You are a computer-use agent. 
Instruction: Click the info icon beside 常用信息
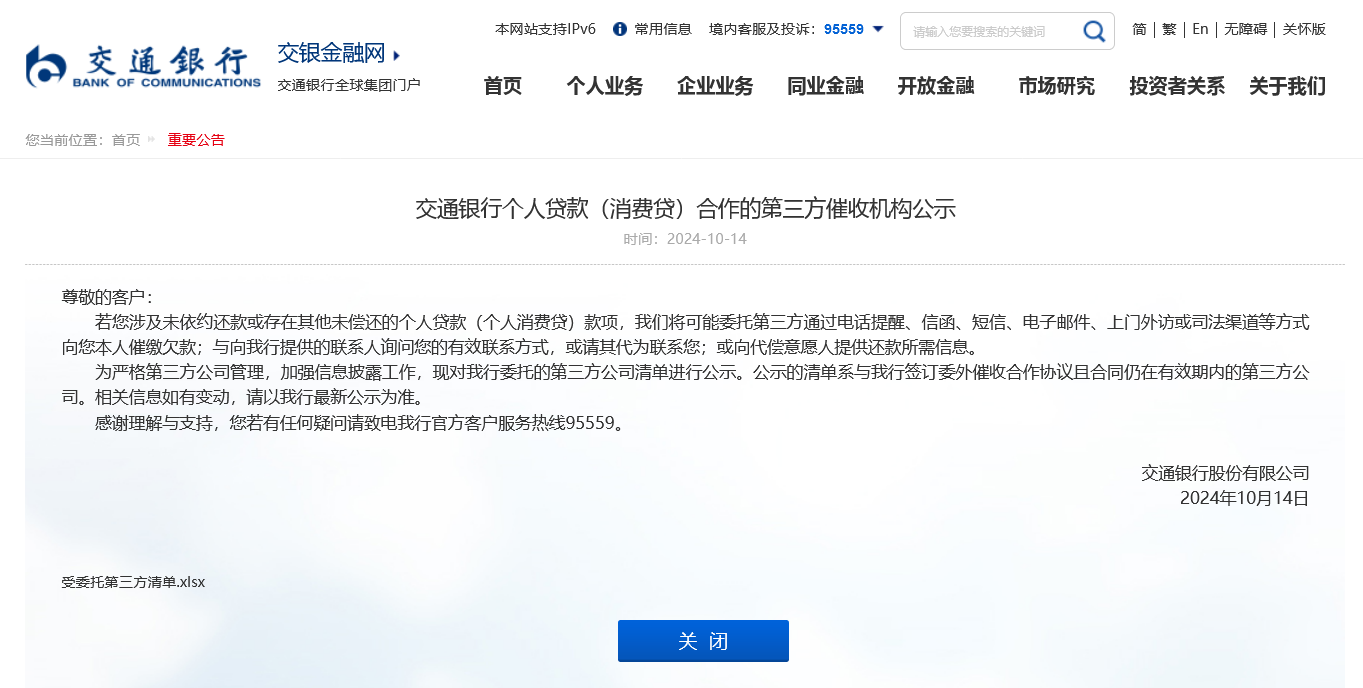point(620,29)
